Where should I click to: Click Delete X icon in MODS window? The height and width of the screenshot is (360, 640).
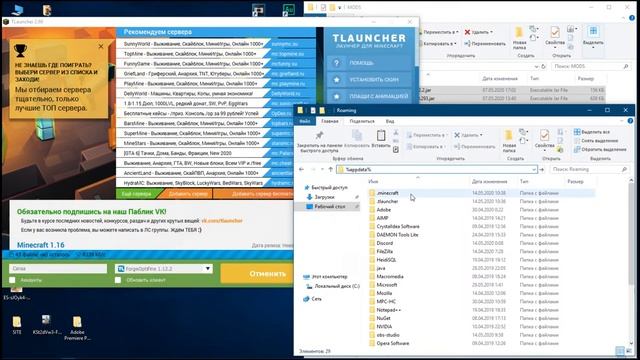point(467,32)
